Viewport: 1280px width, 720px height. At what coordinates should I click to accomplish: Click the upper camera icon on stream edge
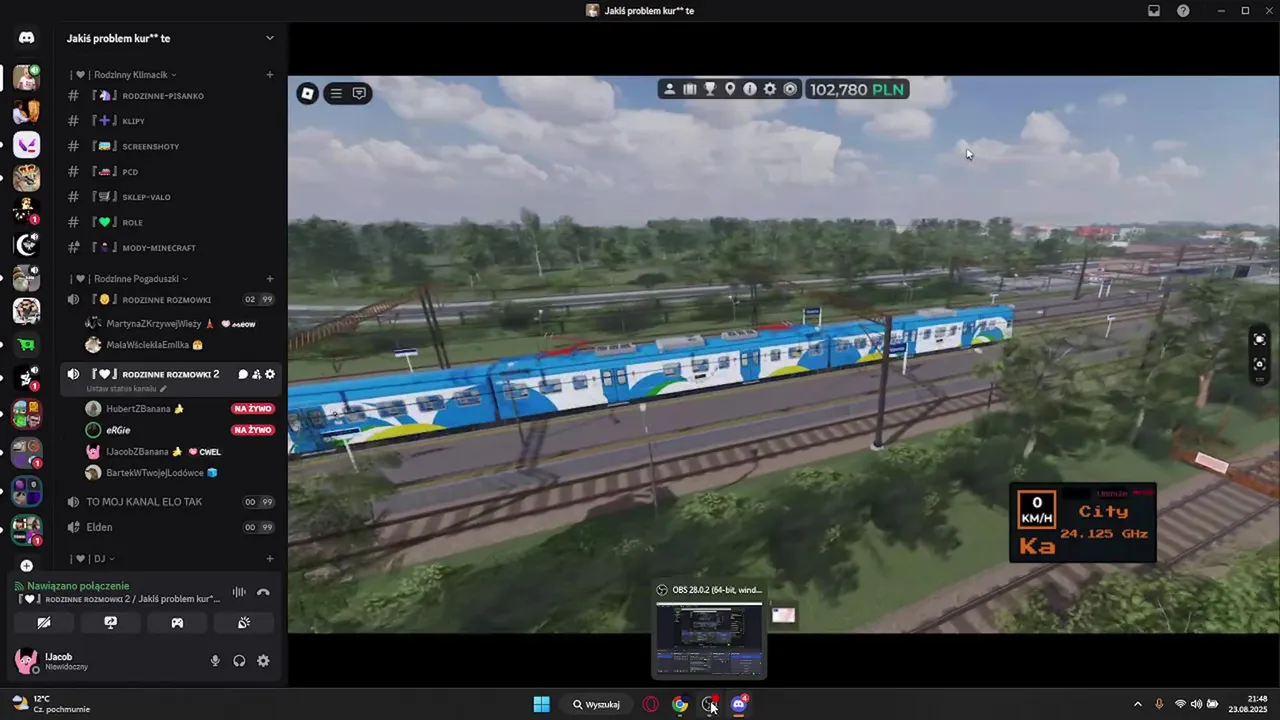pos(1260,339)
